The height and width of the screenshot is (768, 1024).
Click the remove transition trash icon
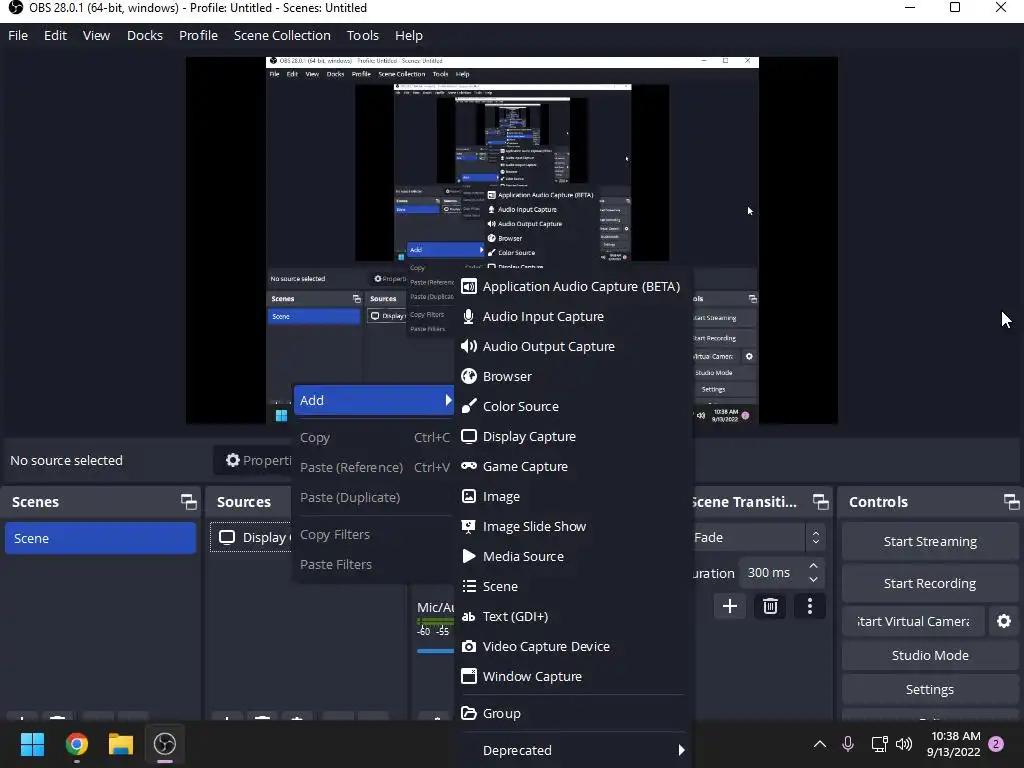tap(770, 607)
